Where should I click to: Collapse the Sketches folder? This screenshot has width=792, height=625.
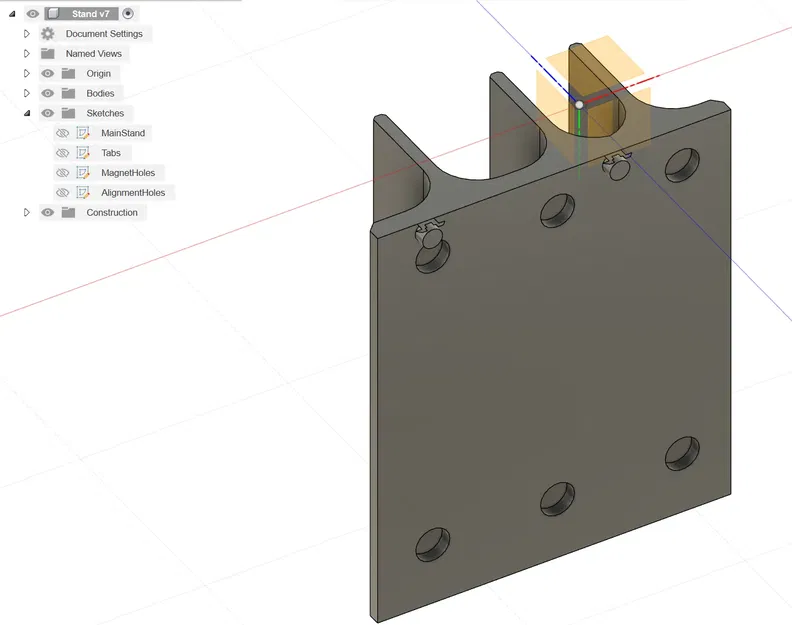pyautogui.click(x=27, y=113)
